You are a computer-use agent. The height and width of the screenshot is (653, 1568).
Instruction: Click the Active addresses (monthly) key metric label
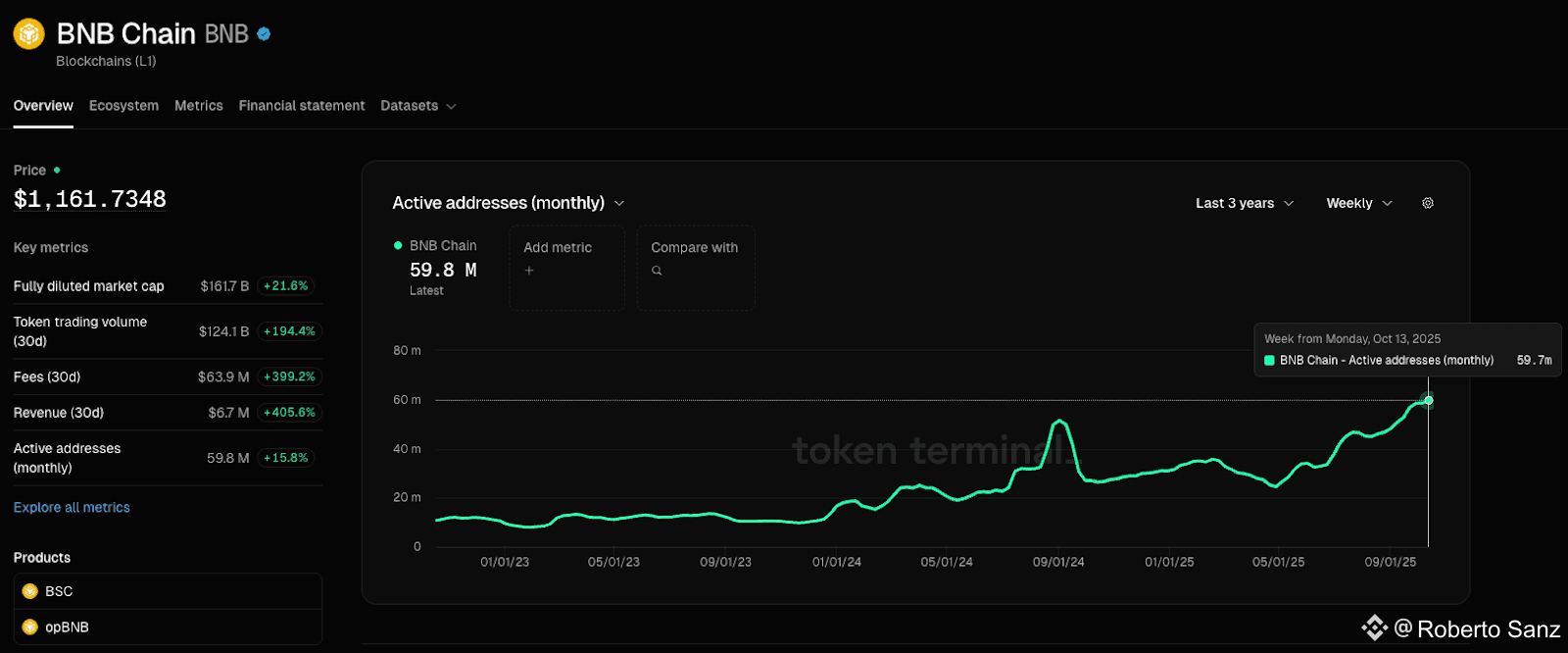(x=68, y=458)
